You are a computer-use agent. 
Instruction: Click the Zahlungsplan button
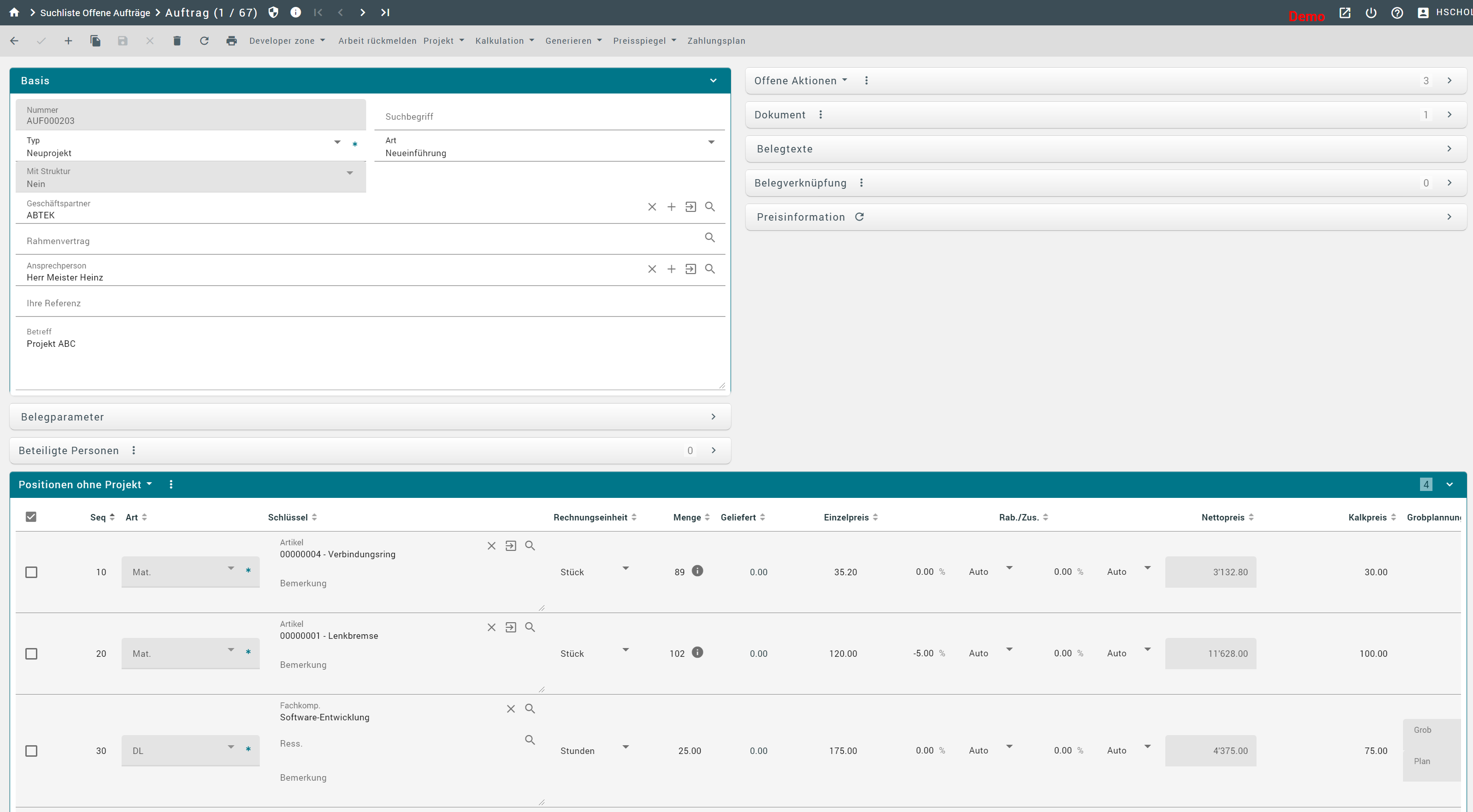(x=716, y=41)
